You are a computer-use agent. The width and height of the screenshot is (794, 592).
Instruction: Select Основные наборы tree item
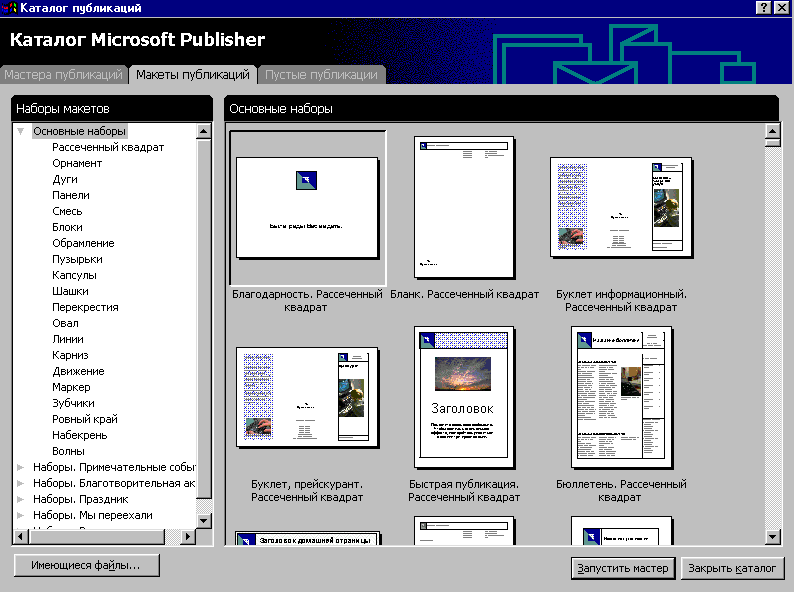80,131
